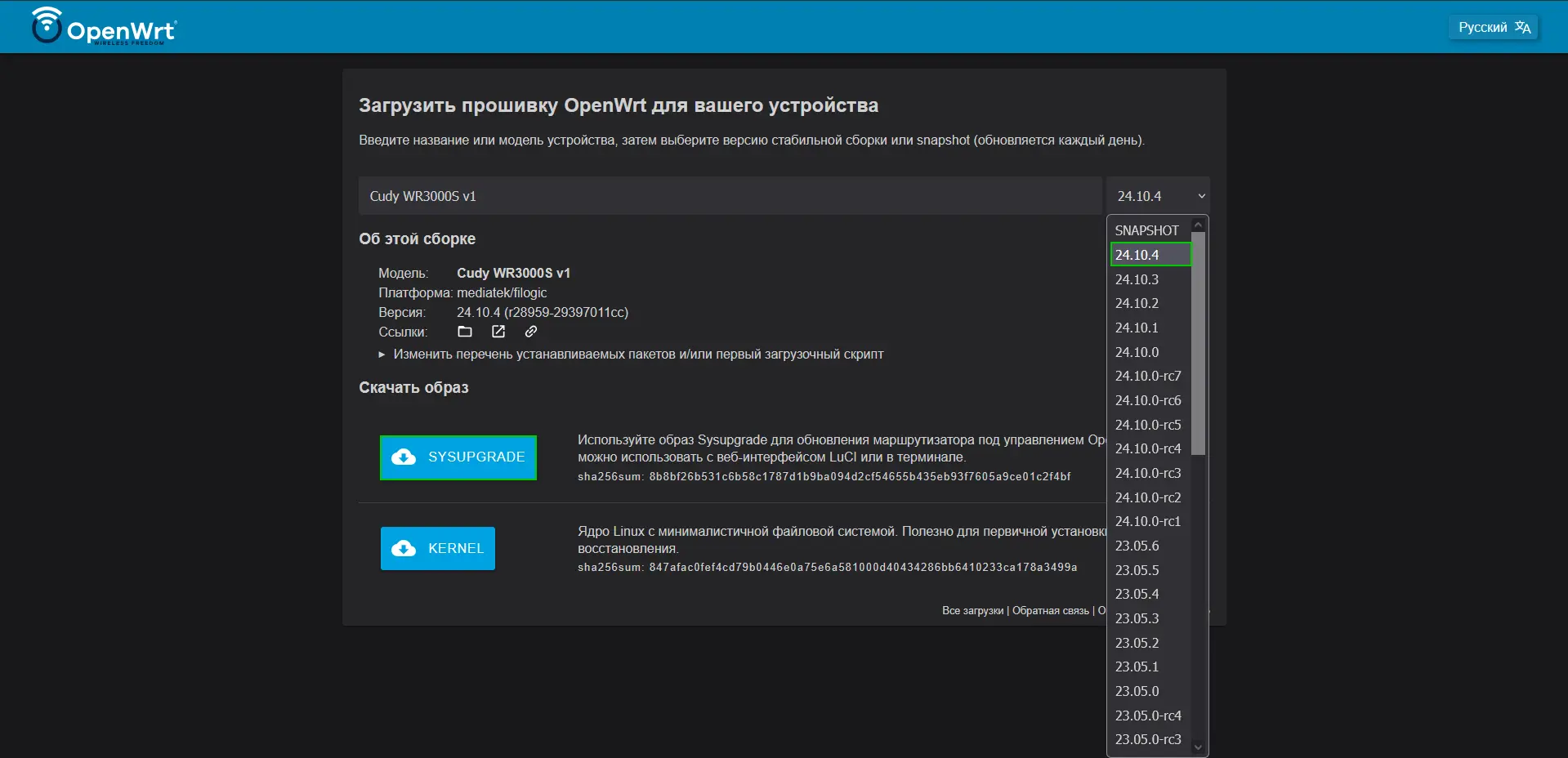
Task: Open the Все загрузки link
Action: [x=972, y=611]
